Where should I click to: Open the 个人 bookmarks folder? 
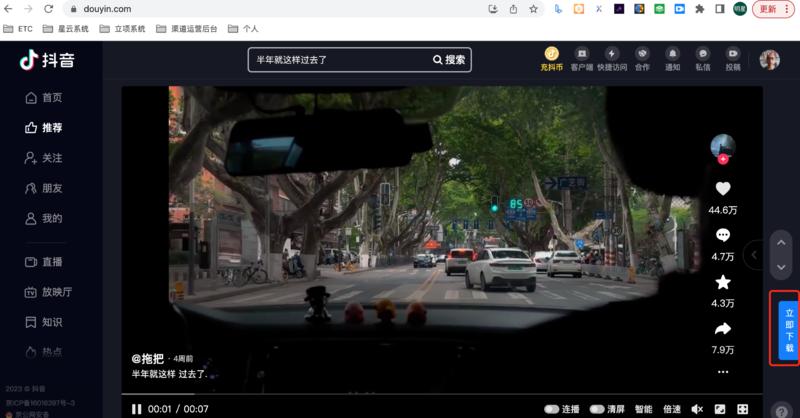[243, 29]
